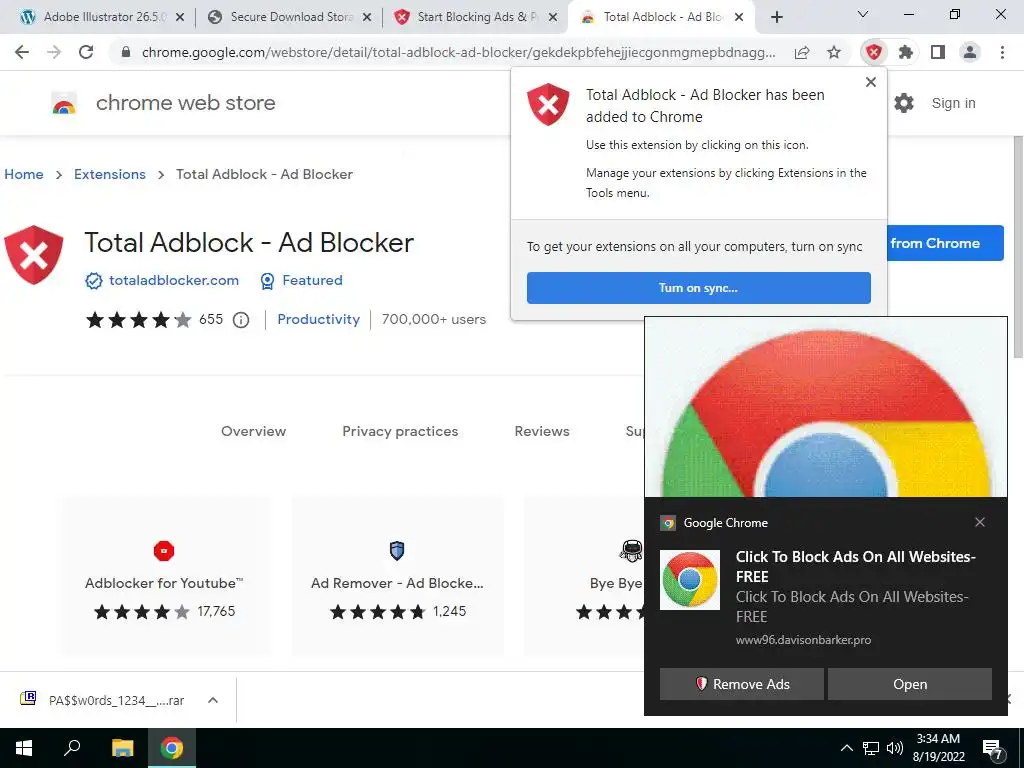Click Sign in link
The height and width of the screenshot is (768, 1024).
pos(953,103)
